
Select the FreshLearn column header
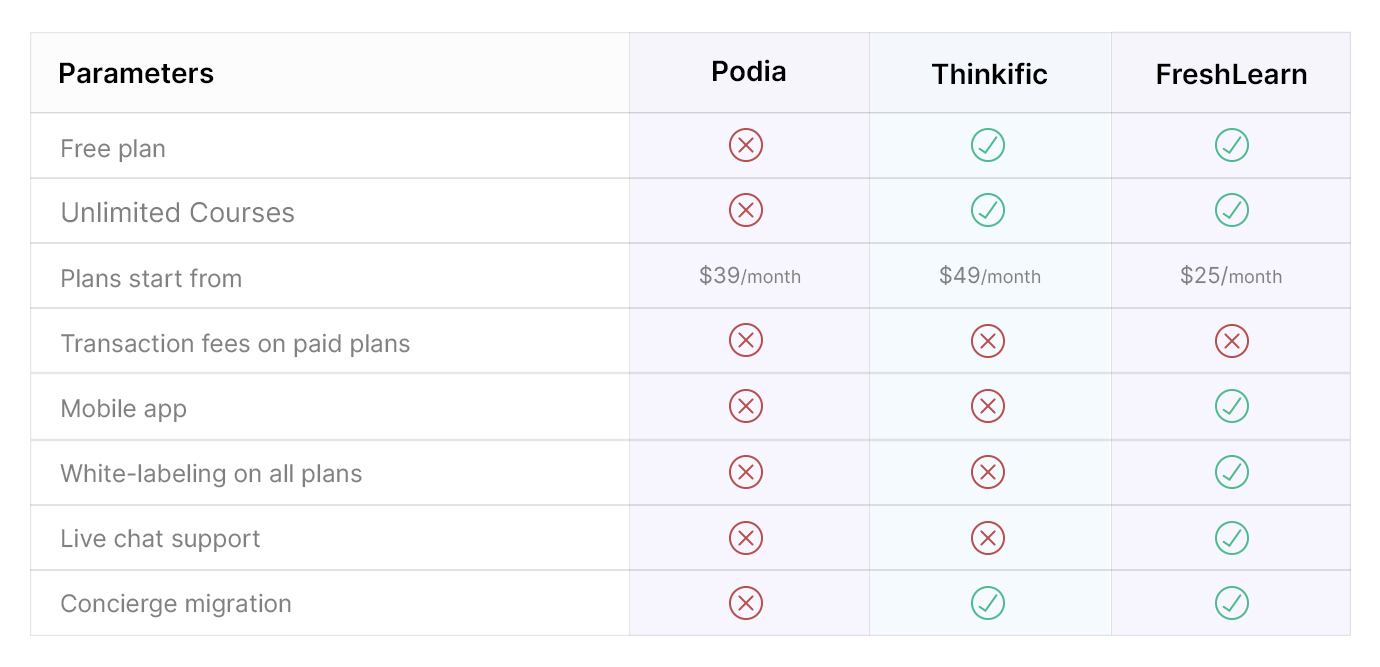point(1231,75)
